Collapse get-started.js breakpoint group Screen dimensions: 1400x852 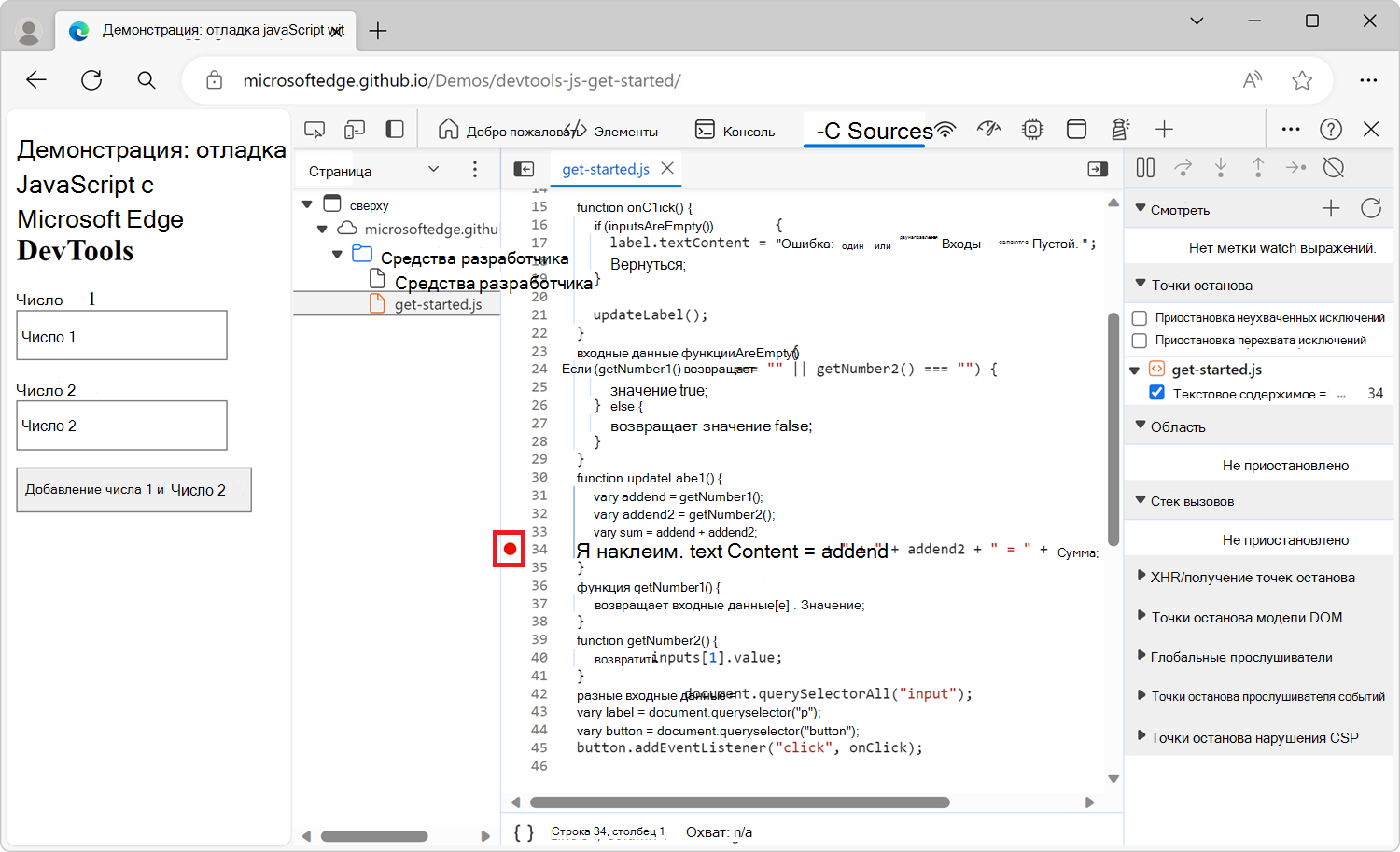(x=1135, y=370)
